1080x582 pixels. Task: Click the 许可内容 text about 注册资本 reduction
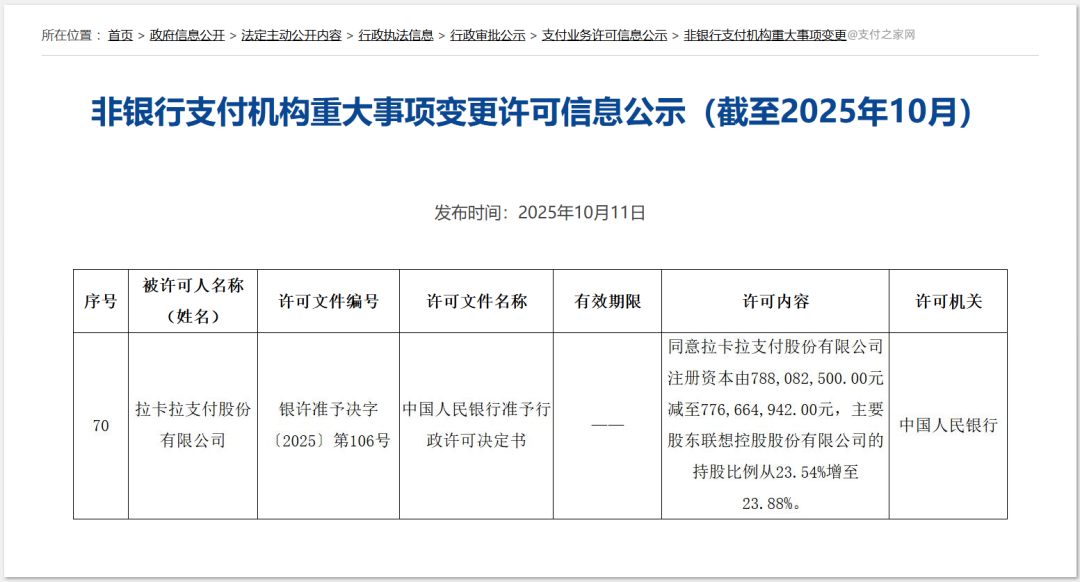(776, 425)
